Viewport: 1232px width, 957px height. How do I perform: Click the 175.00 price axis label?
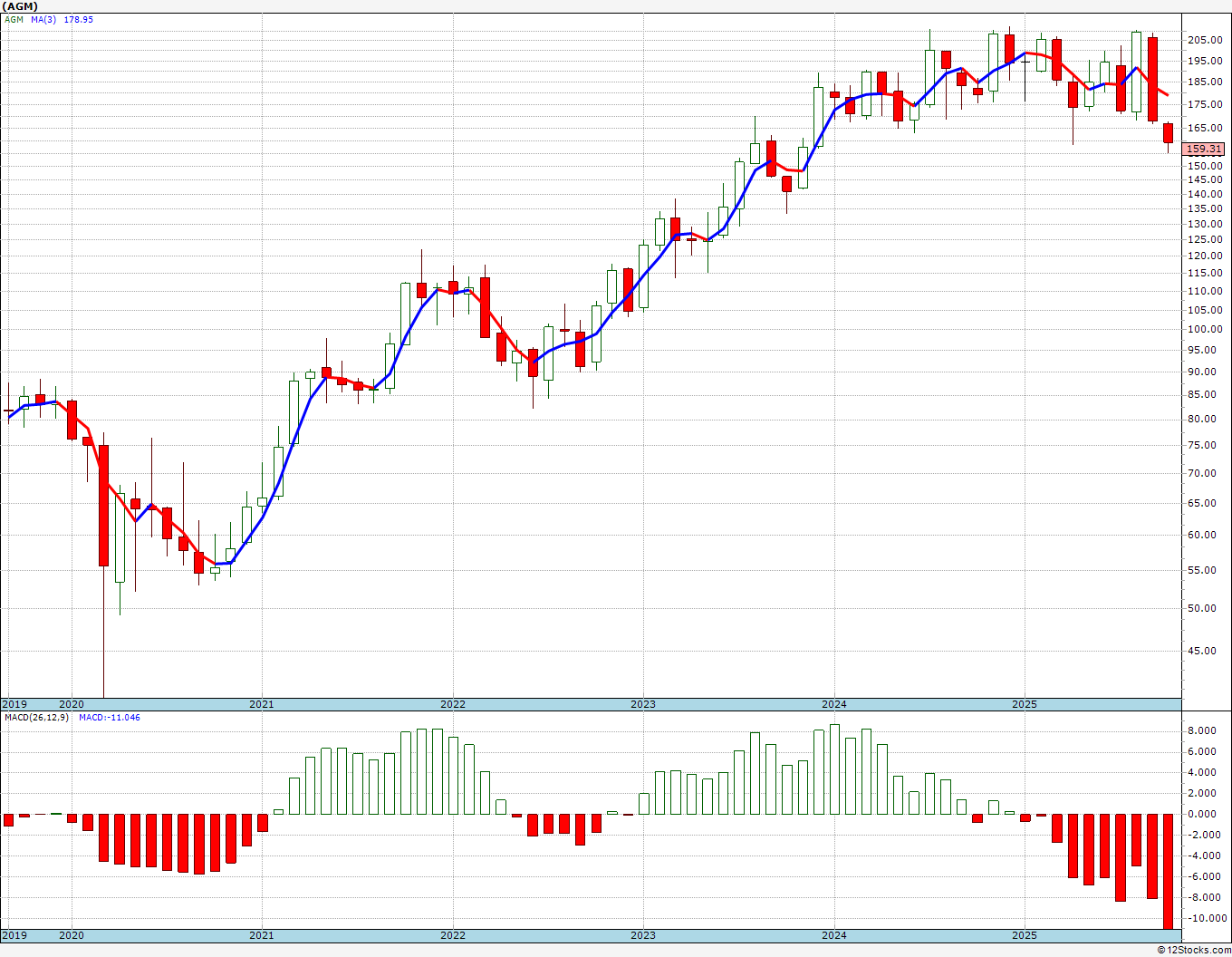1205,104
